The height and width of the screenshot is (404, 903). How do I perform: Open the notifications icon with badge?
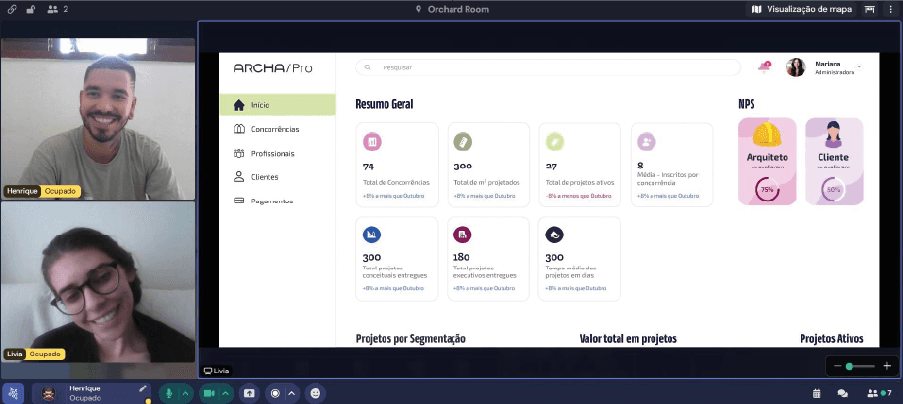[764, 67]
